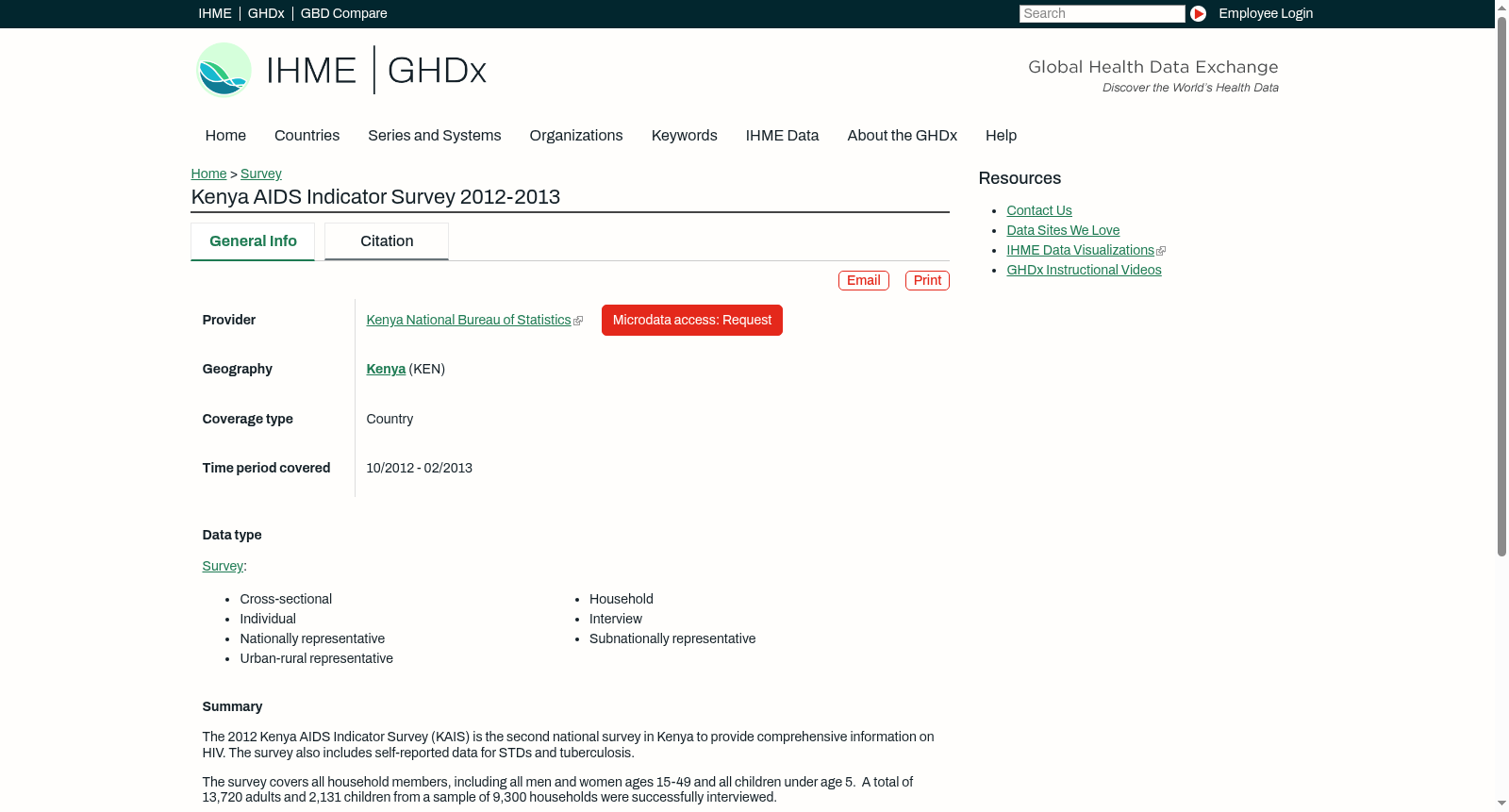
Task: Open Employee Login link
Action: [x=1266, y=13]
